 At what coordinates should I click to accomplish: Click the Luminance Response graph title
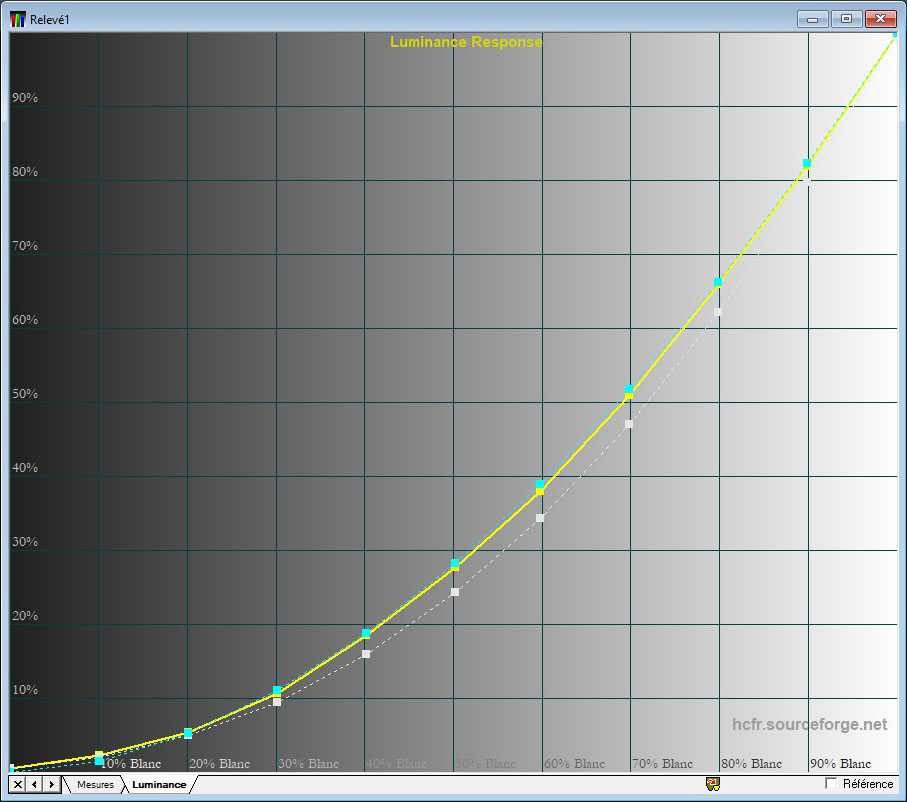click(x=466, y=42)
